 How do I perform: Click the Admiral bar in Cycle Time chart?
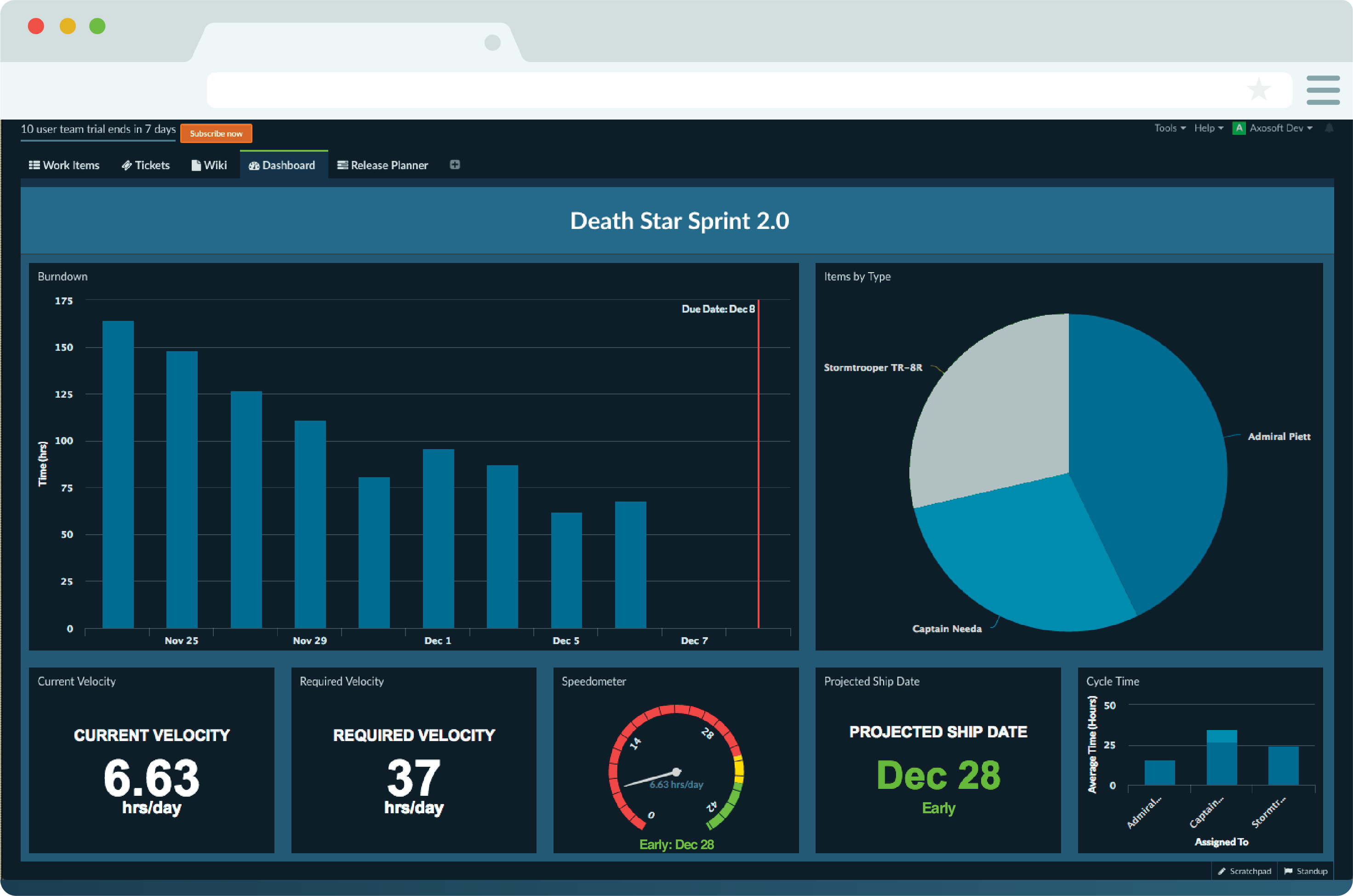[1159, 773]
